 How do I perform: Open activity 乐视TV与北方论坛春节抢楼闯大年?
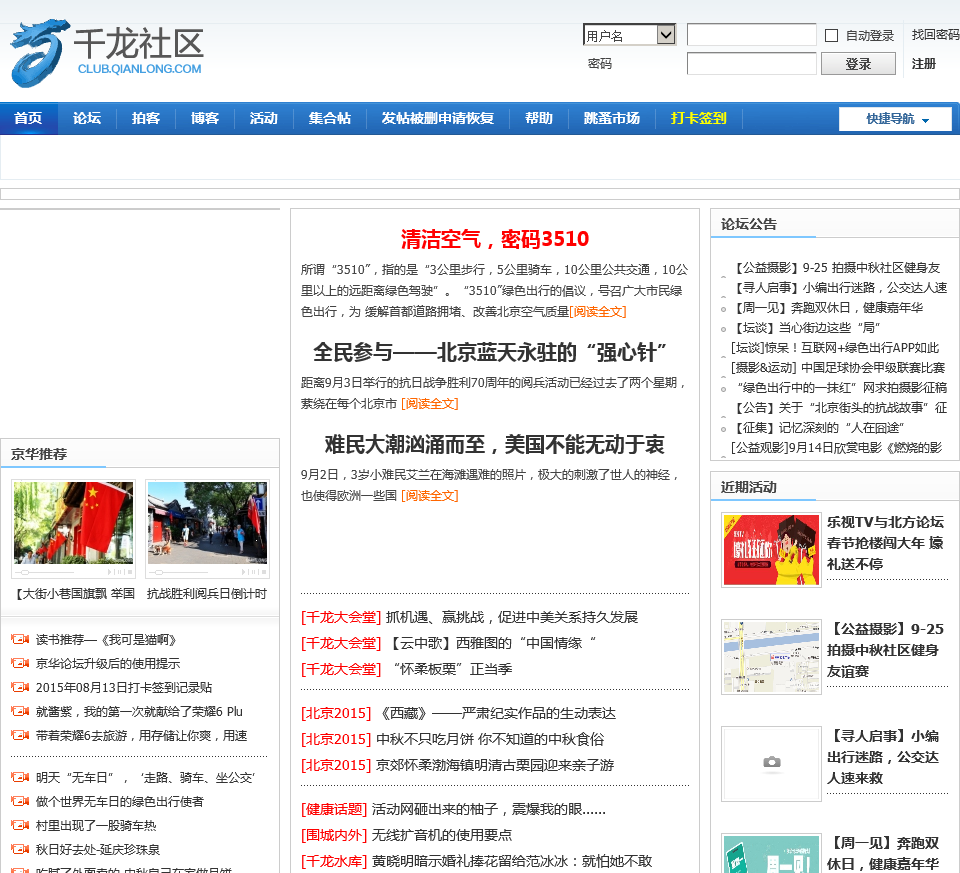click(885, 543)
